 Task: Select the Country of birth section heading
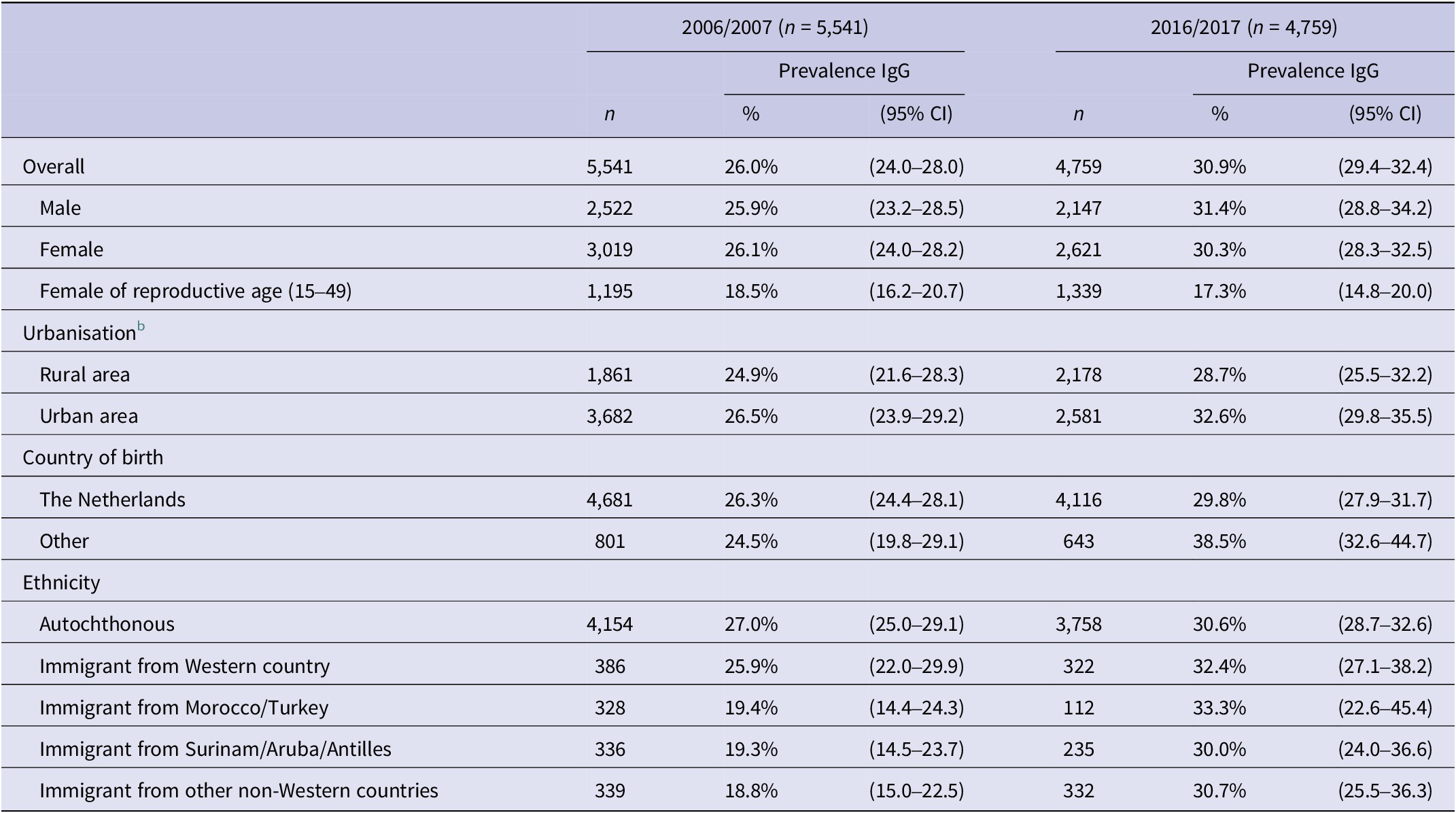click(93, 457)
